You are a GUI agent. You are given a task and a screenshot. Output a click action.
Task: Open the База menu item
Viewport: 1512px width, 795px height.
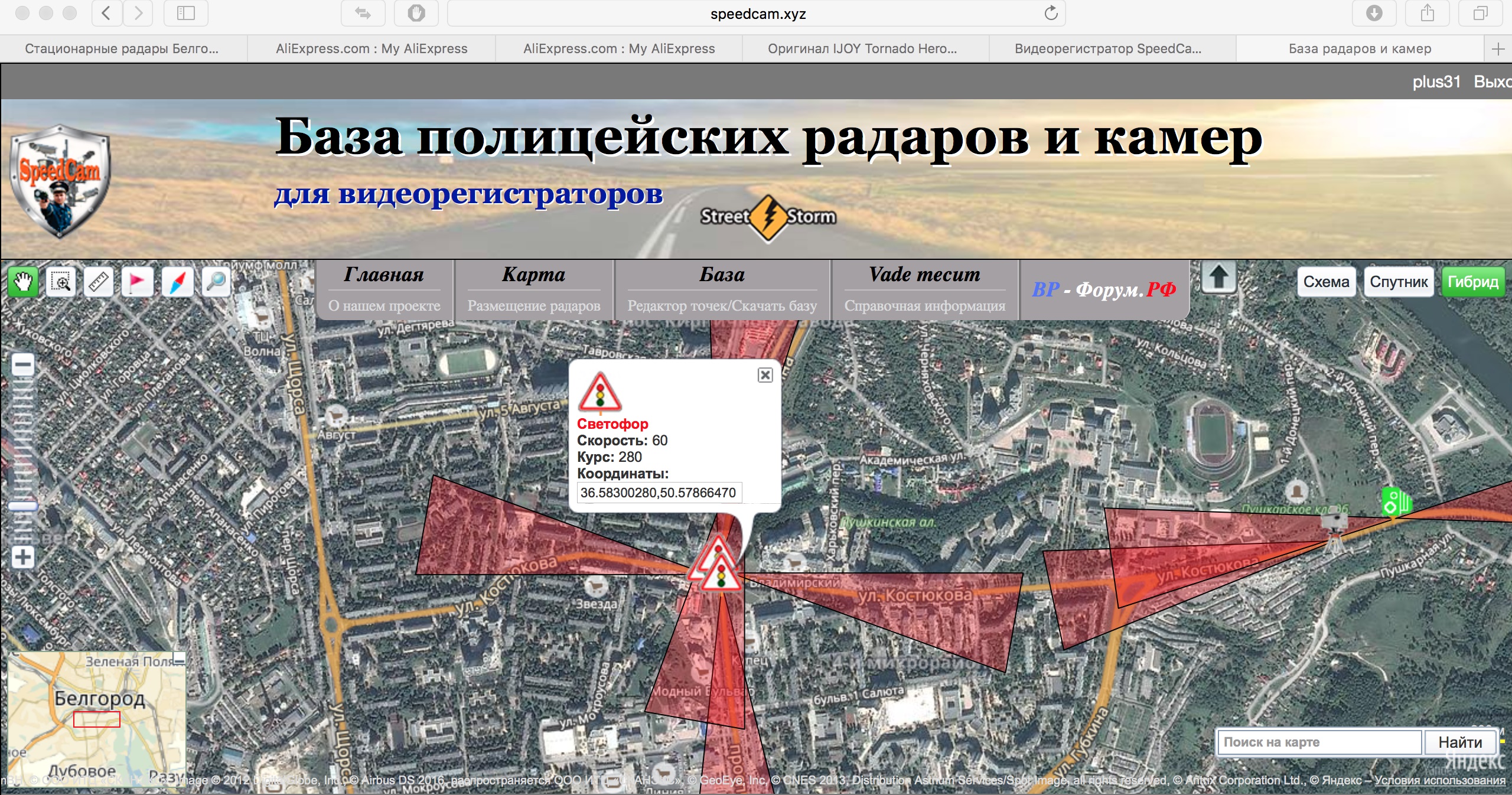coord(722,275)
